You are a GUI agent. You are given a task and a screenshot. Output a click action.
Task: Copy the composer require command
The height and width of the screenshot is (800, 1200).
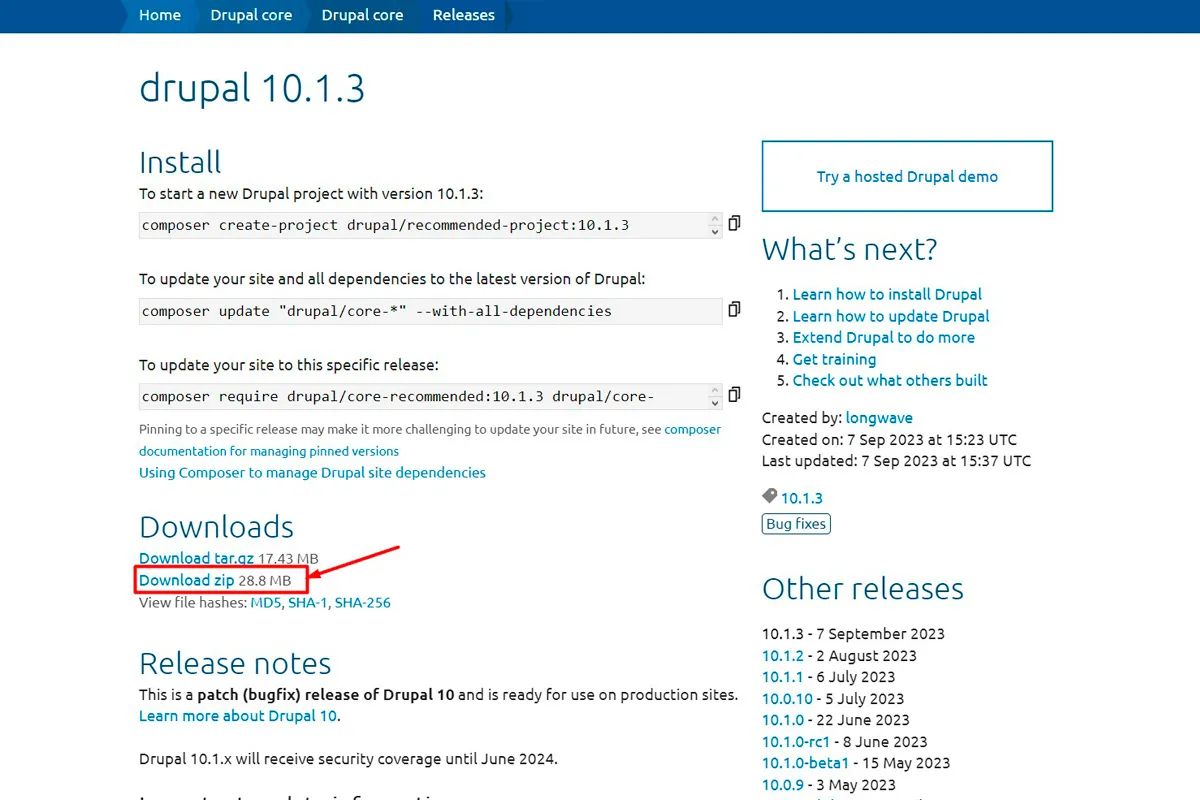coord(734,394)
